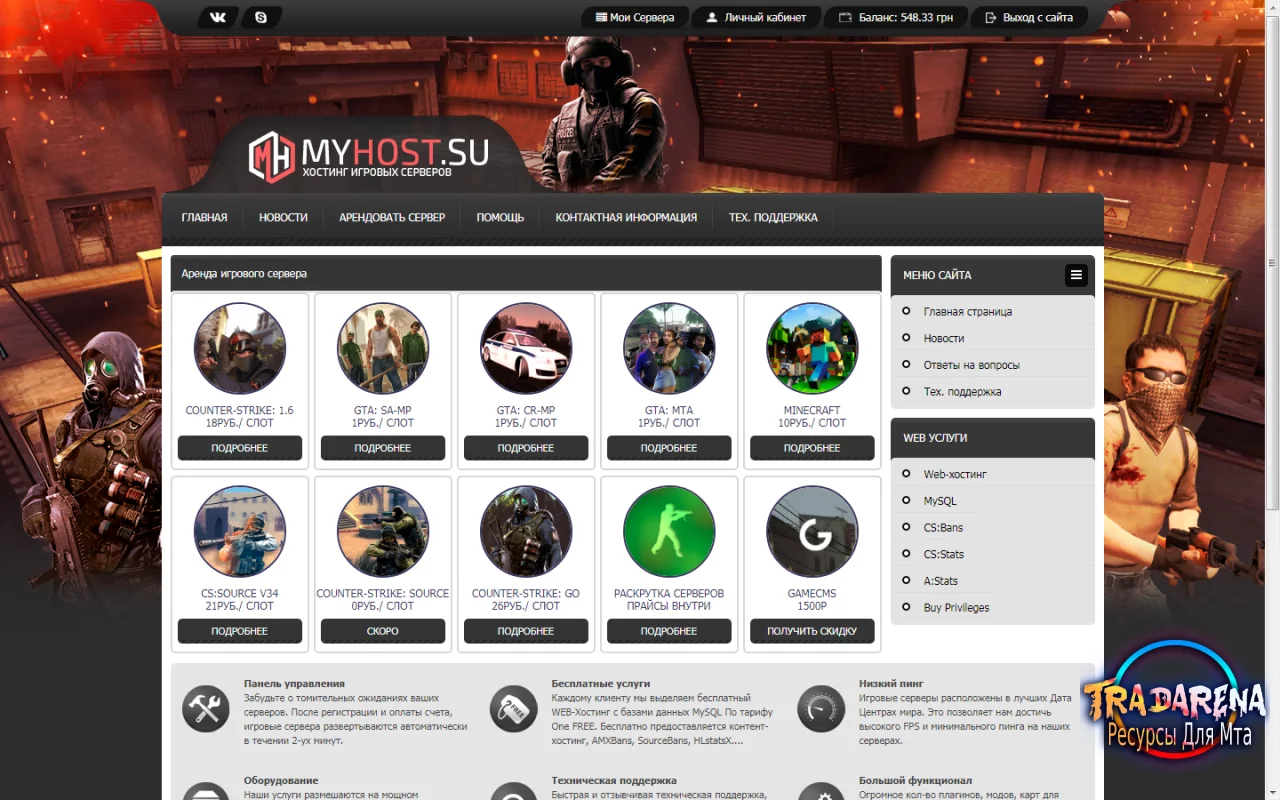Click GTA: MTA round game image
Image resolution: width=1280 pixels, height=800 pixels.
[669, 349]
